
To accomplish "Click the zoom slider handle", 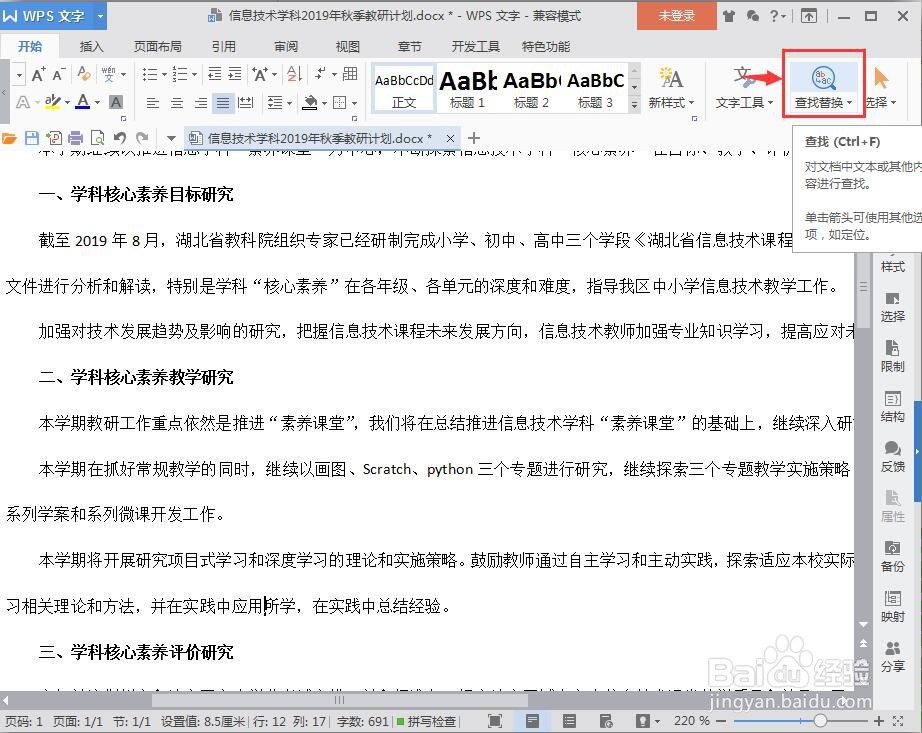I will (x=820, y=721).
